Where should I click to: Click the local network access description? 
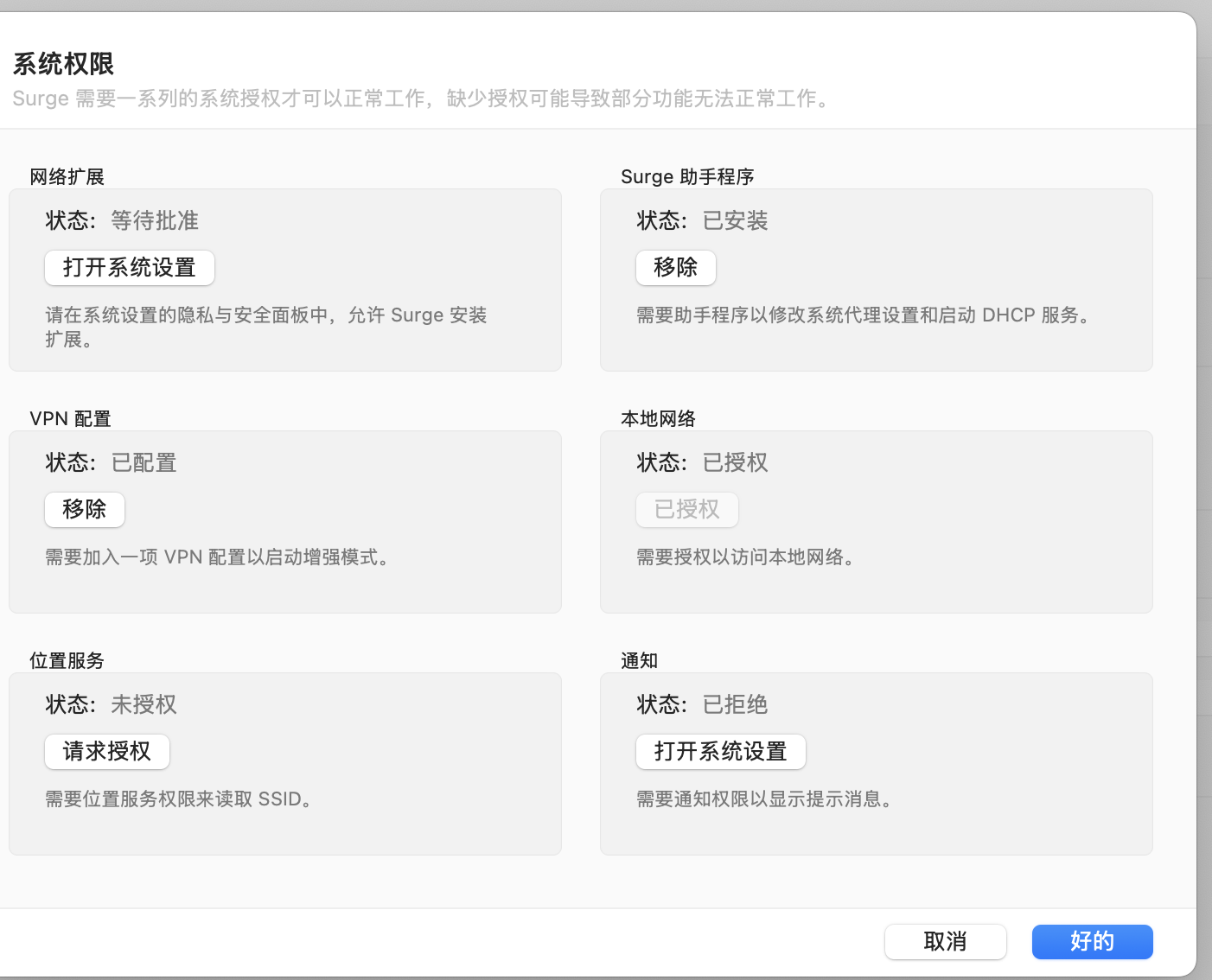click(x=747, y=557)
